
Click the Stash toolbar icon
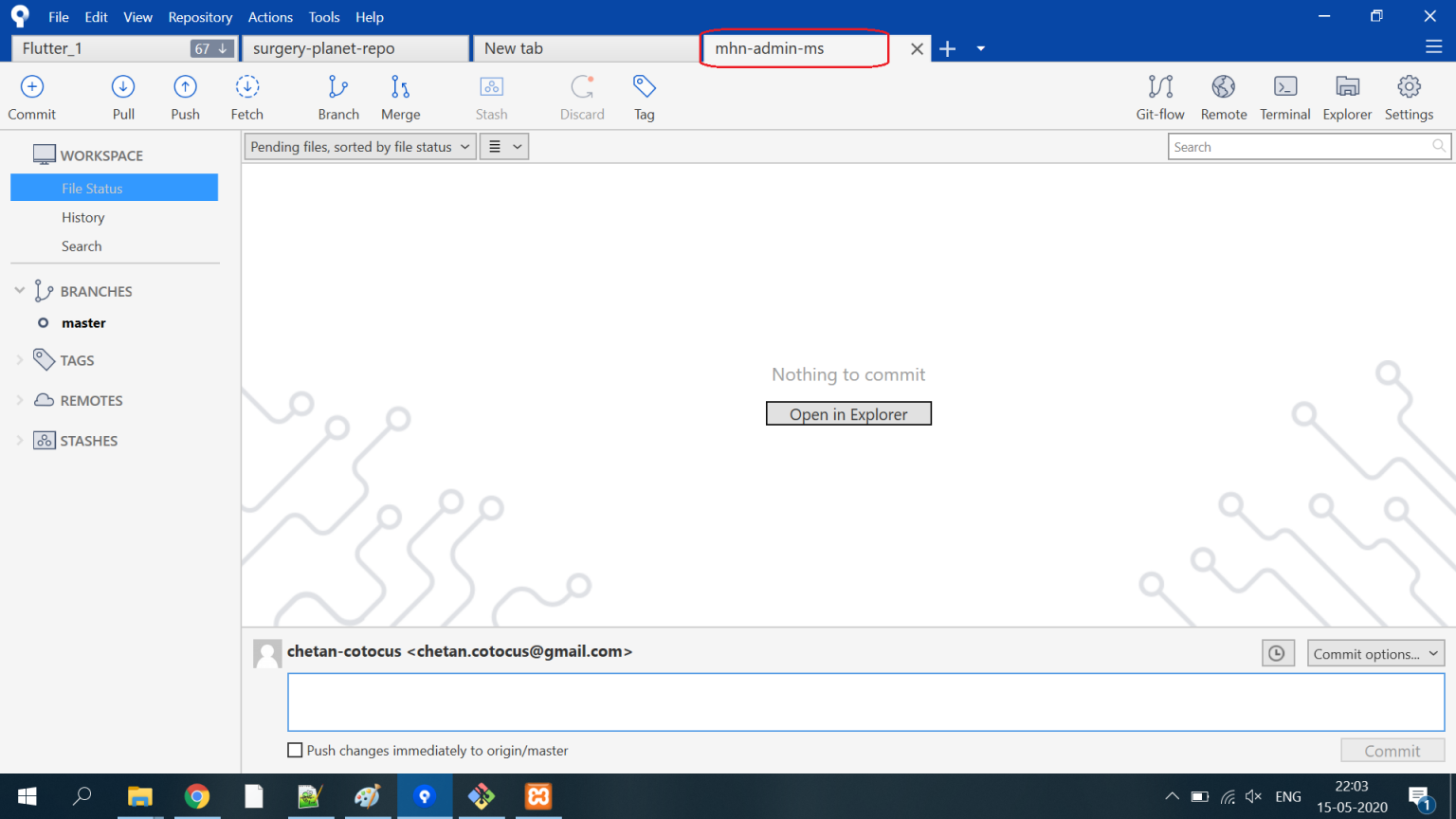click(x=491, y=87)
